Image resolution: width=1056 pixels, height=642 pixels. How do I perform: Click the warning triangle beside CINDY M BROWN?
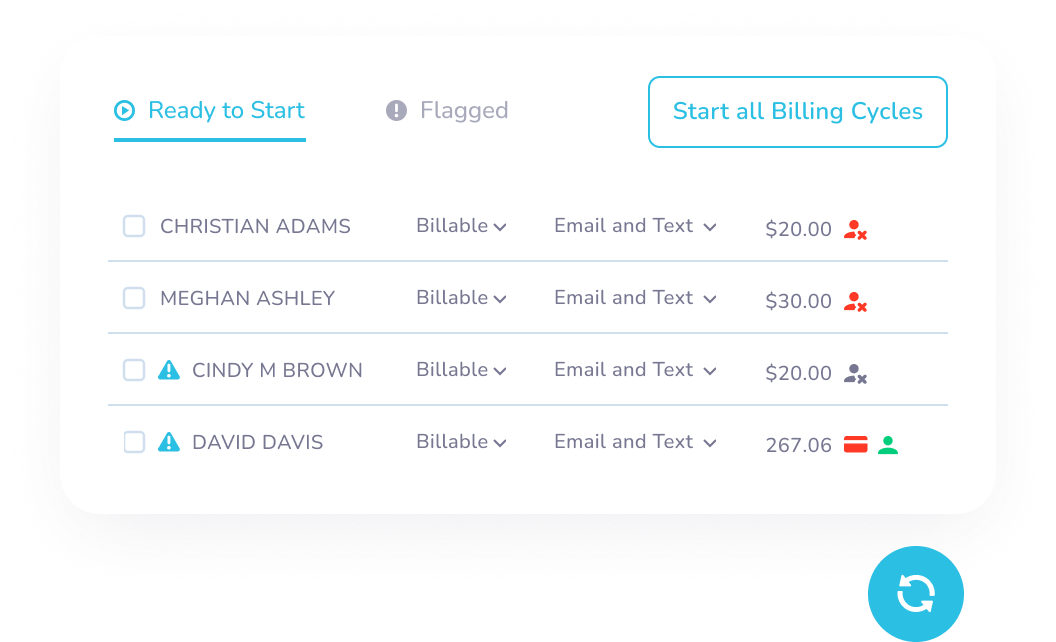[x=168, y=370]
